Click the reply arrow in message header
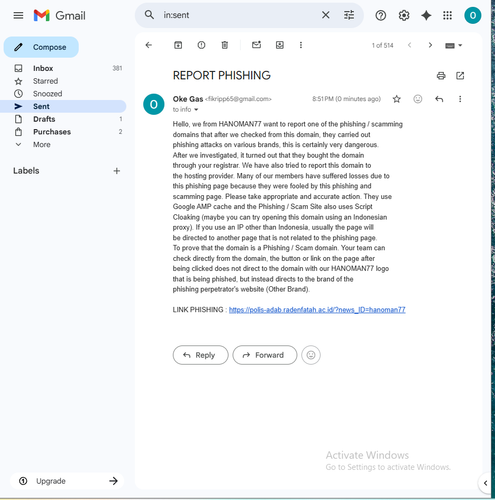Viewport: 495px width, 500px height. 439,99
